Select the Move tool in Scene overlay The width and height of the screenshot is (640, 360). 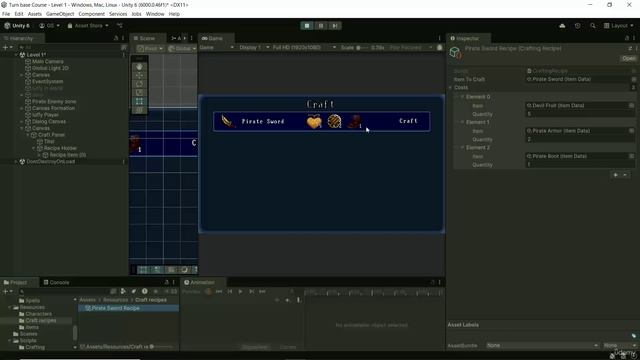point(140,76)
